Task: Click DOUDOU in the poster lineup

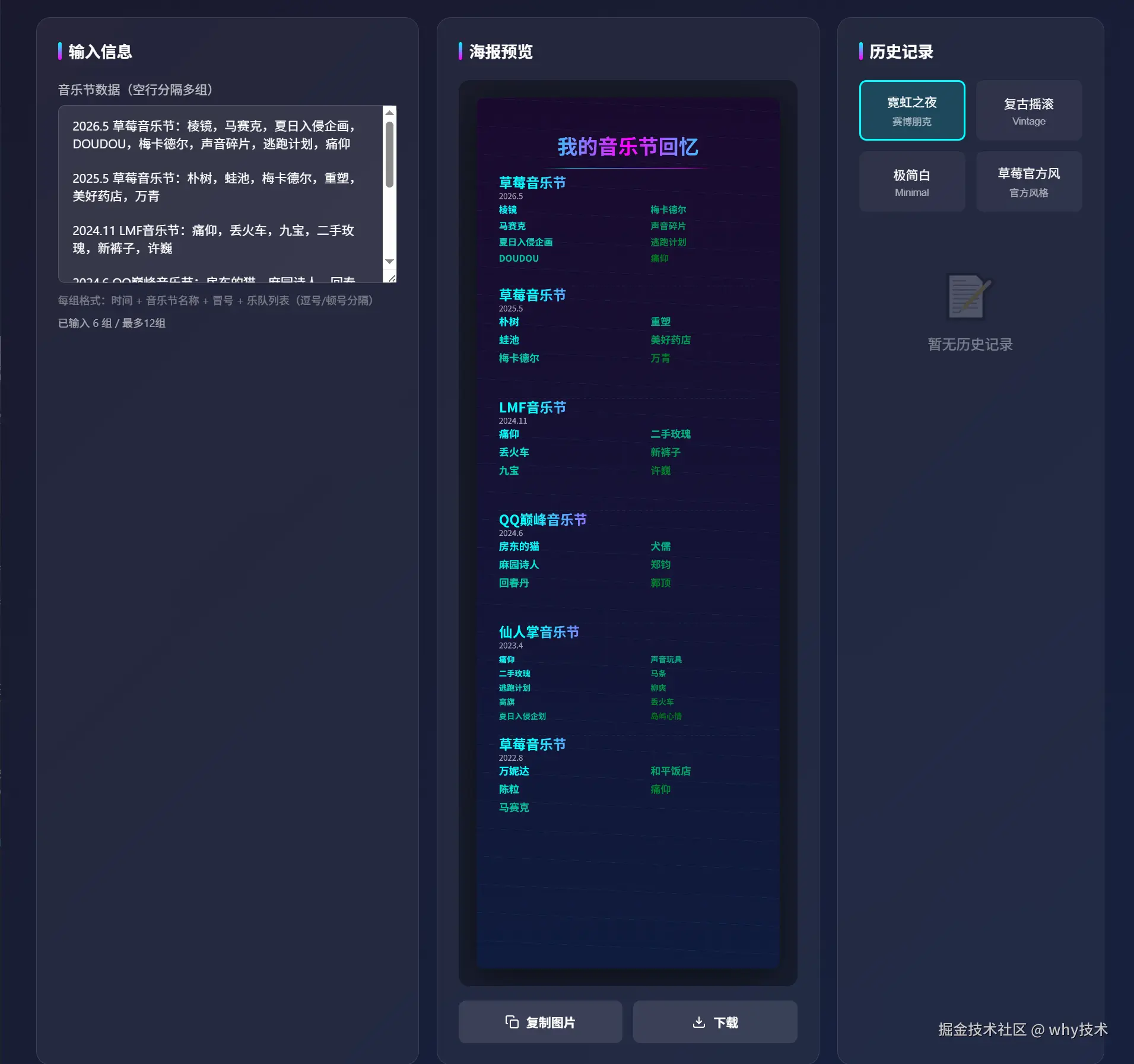Action: tap(519, 258)
